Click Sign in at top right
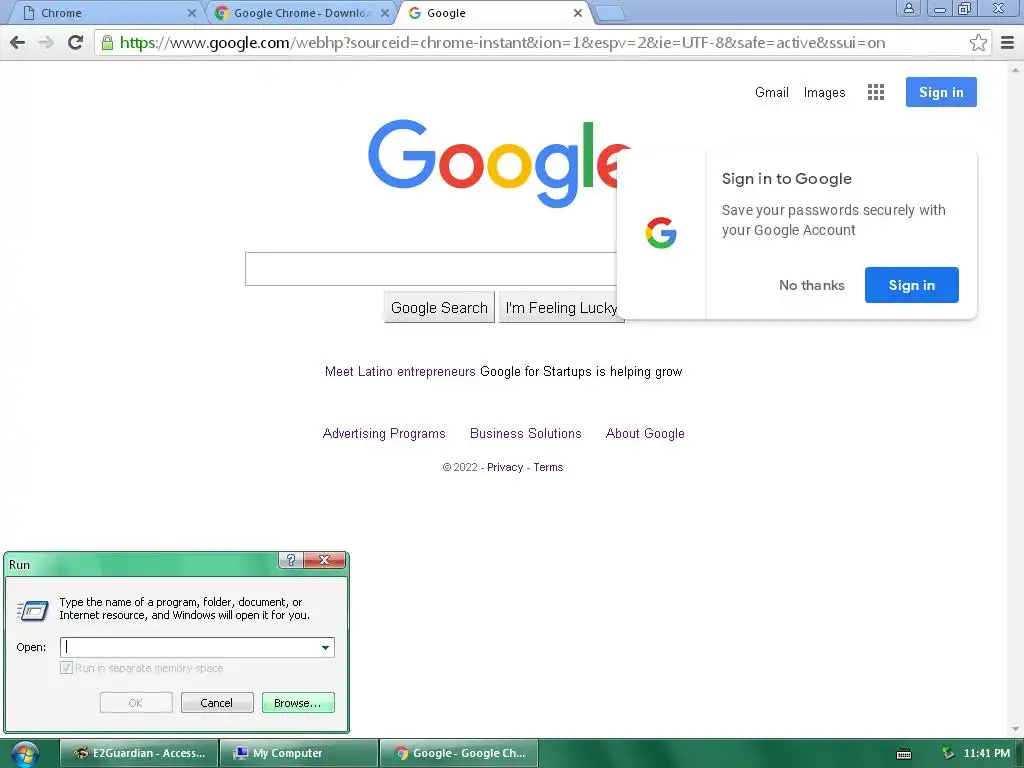 click(x=940, y=92)
